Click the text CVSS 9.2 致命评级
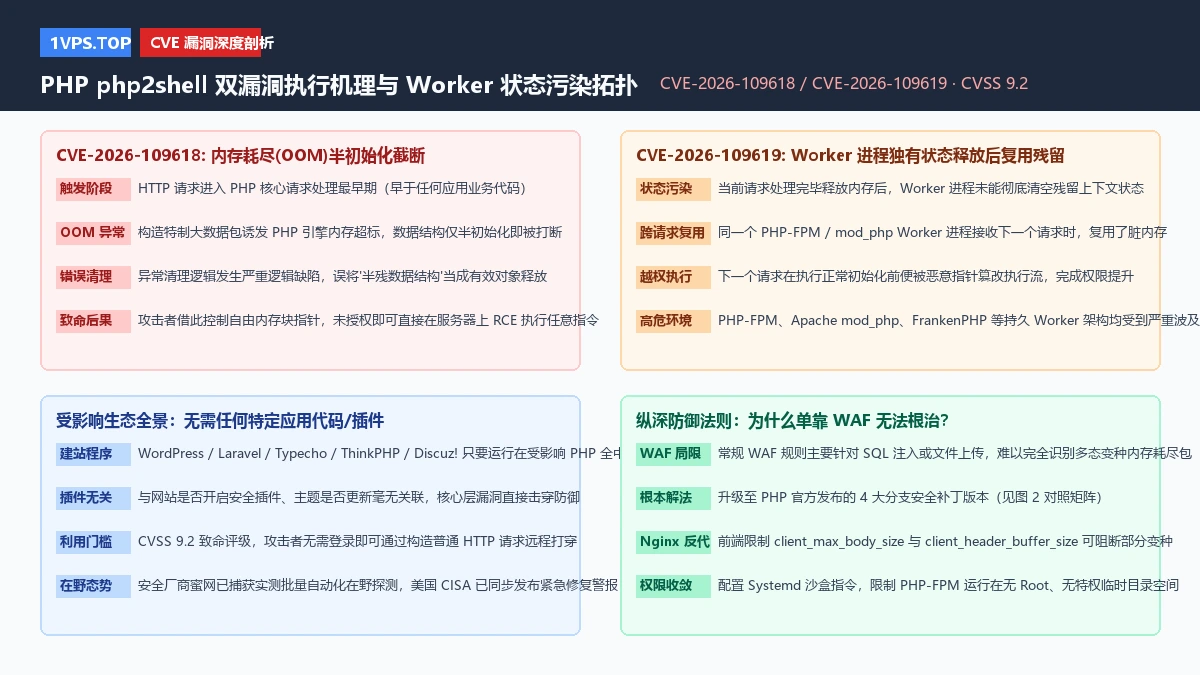 196,541
